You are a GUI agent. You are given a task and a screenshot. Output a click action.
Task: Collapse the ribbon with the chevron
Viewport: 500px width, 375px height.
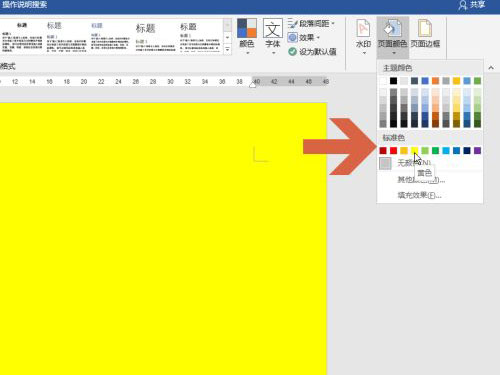click(x=491, y=68)
